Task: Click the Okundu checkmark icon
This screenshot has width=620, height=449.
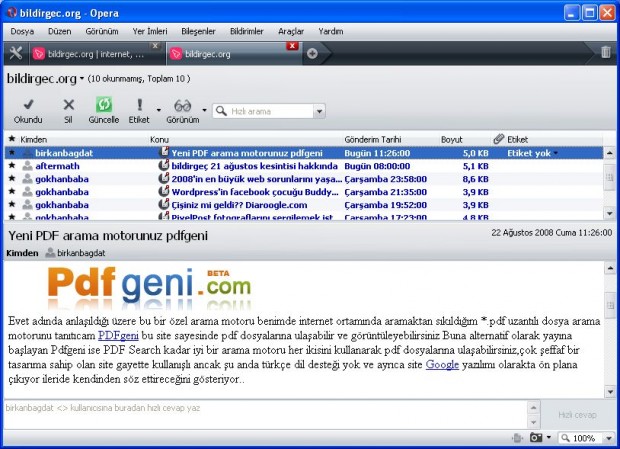Action: point(28,105)
